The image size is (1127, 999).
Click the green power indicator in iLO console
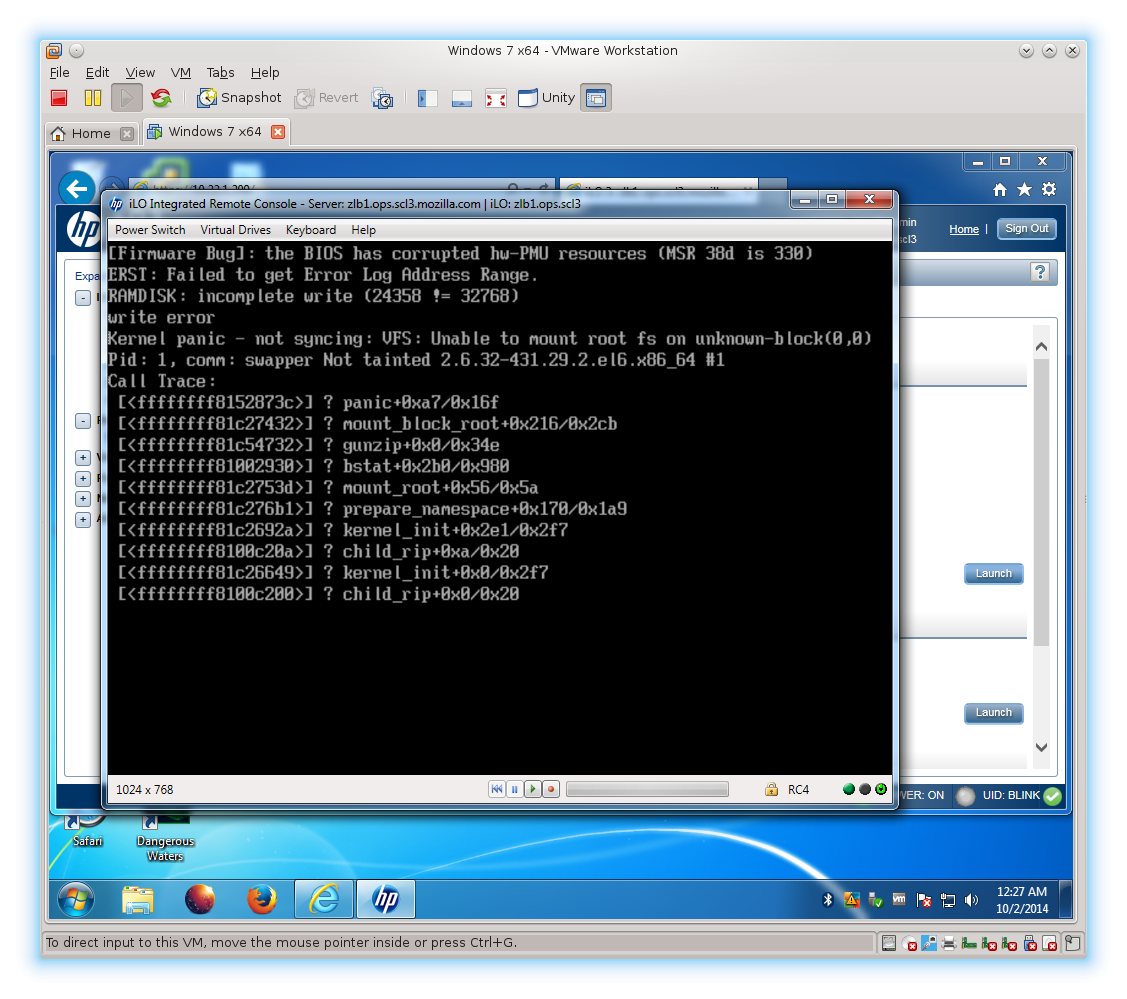tap(848, 789)
